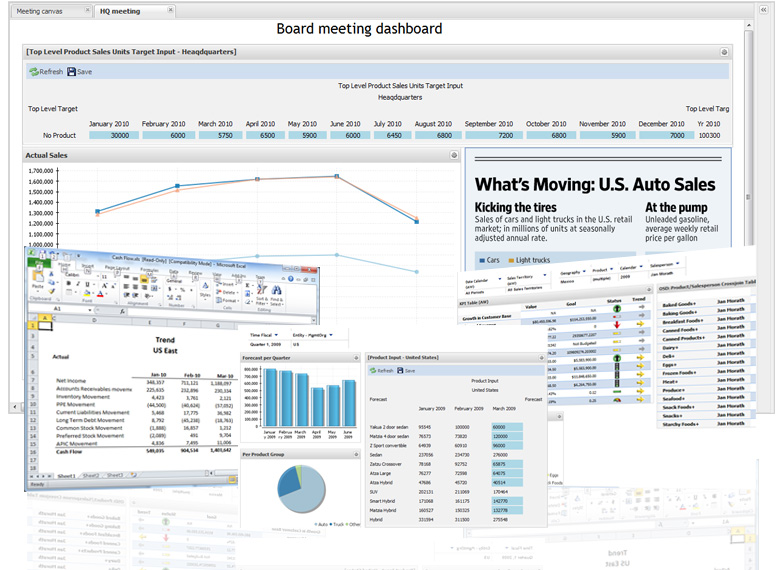783x570 pixels.
Task: Toggle Underline in the Excel Font group
Action: point(87,285)
